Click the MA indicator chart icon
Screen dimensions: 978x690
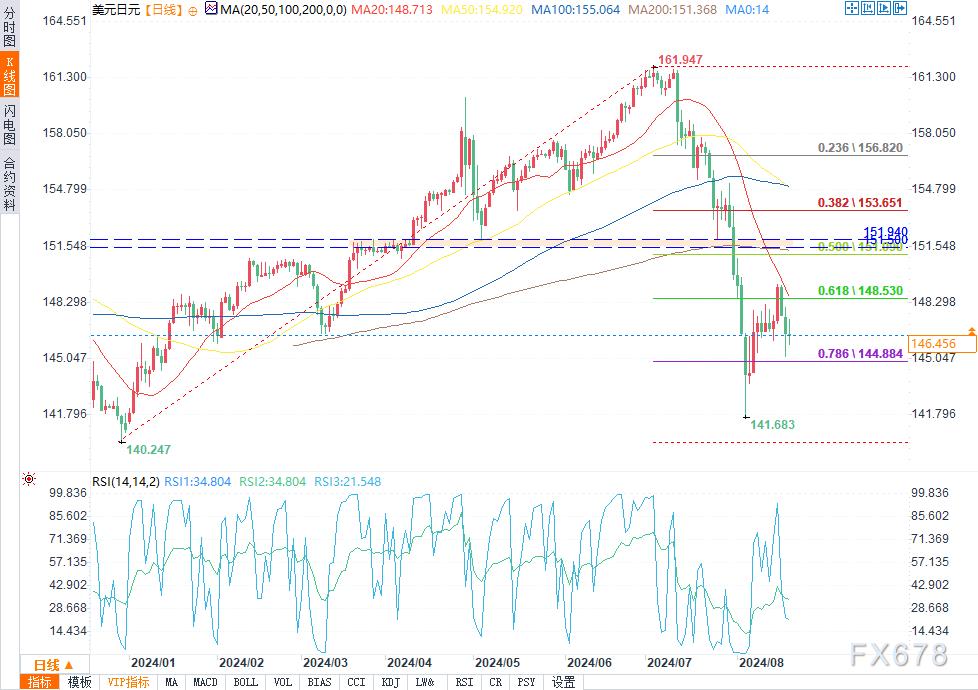pos(211,9)
